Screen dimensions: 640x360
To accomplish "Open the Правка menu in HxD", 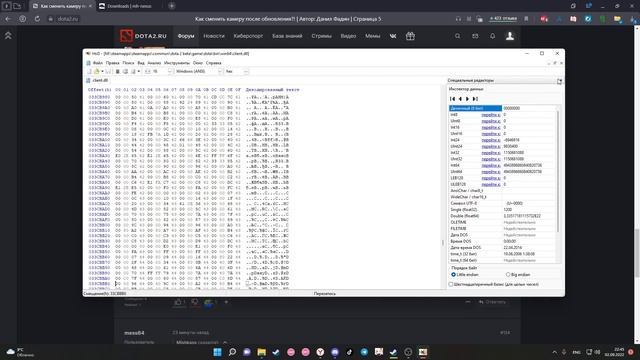I will [x=113, y=63].
